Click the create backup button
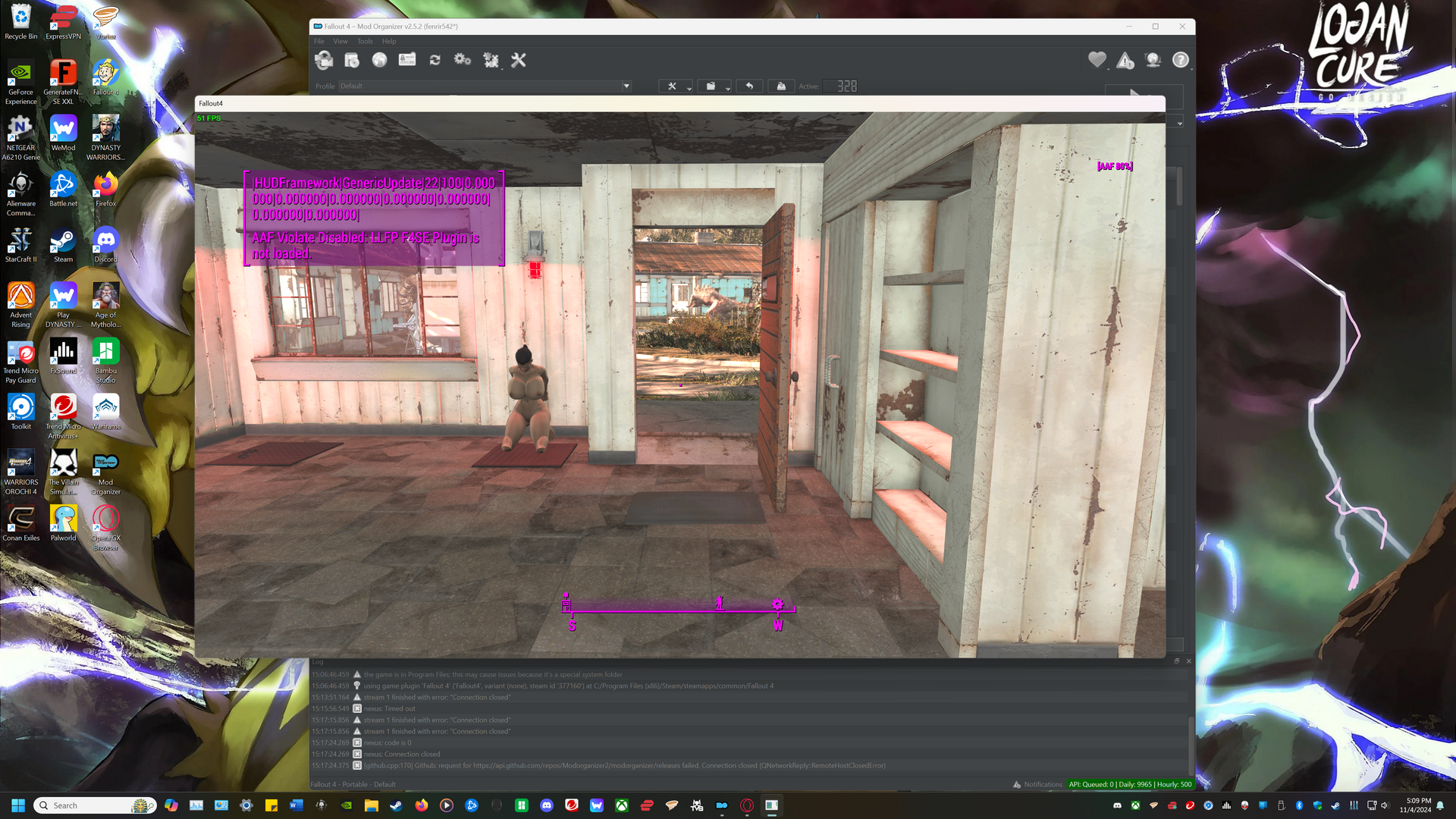1456x819 pixels. coord(781,86)
